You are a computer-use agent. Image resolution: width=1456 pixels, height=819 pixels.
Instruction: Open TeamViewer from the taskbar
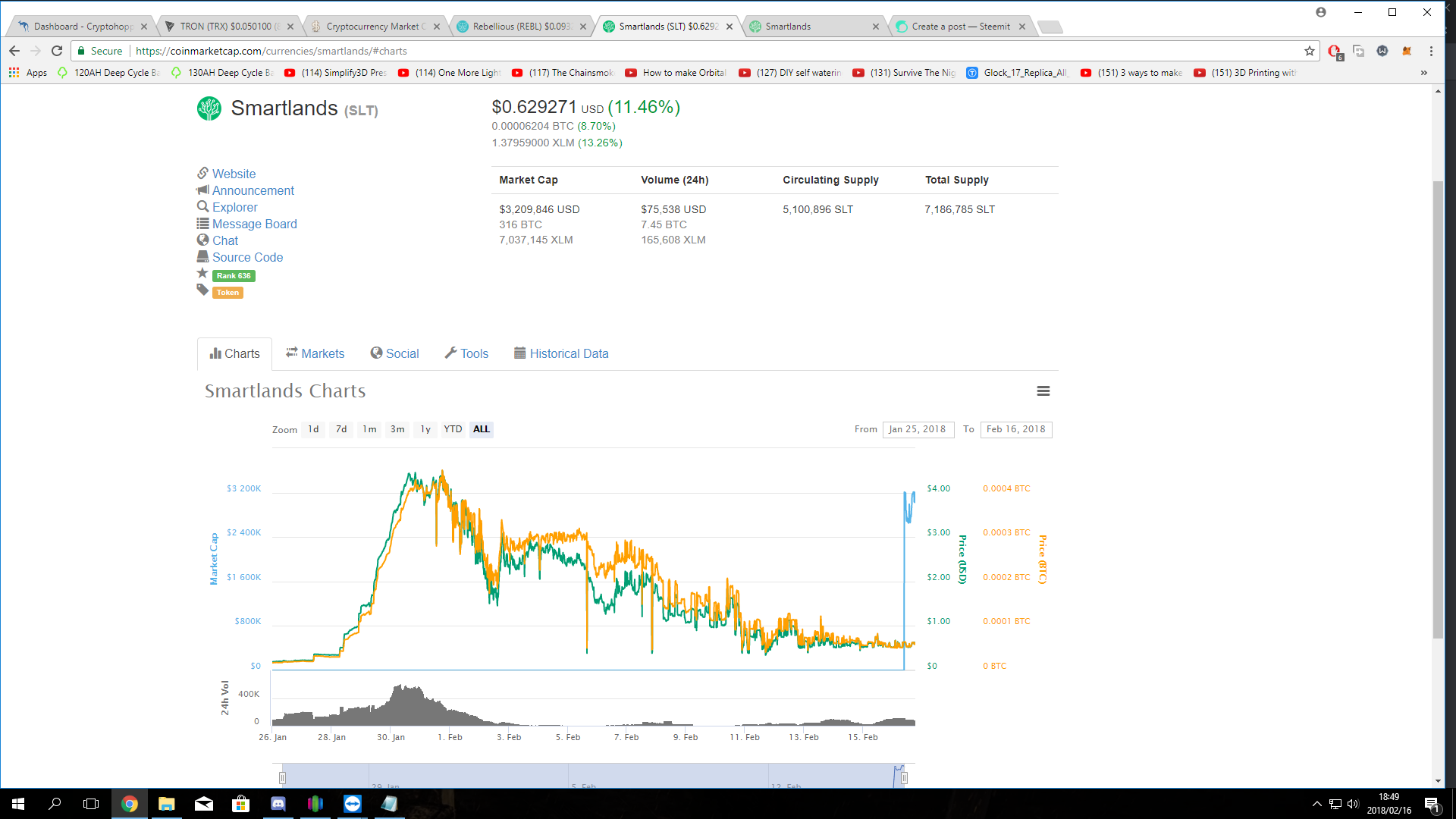tap(353, 804)
